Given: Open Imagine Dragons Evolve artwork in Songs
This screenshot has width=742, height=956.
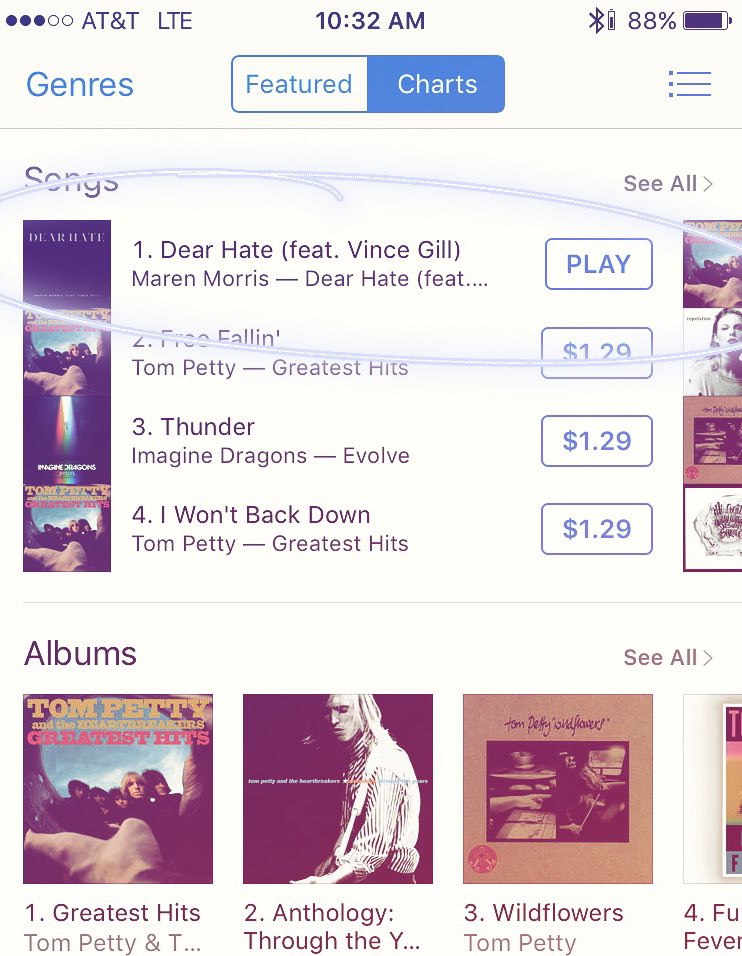Looking at the screenshot, I should 67,440.
